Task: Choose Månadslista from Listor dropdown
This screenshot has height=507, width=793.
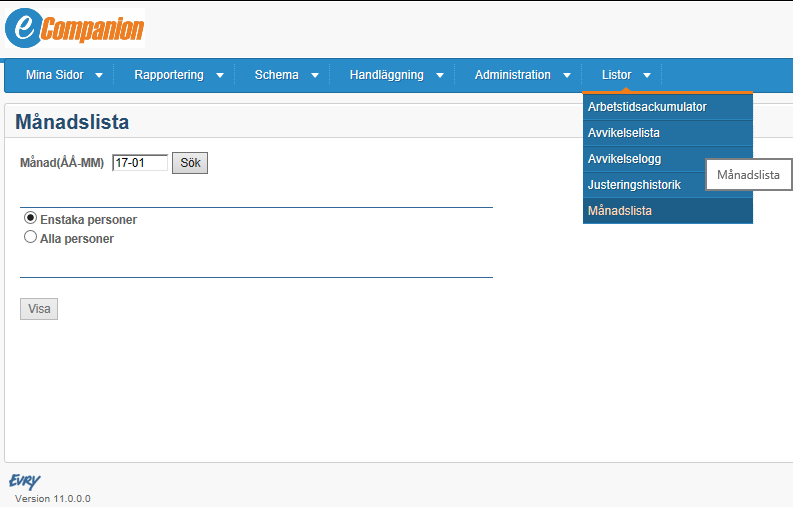Action: click(668, 210)
